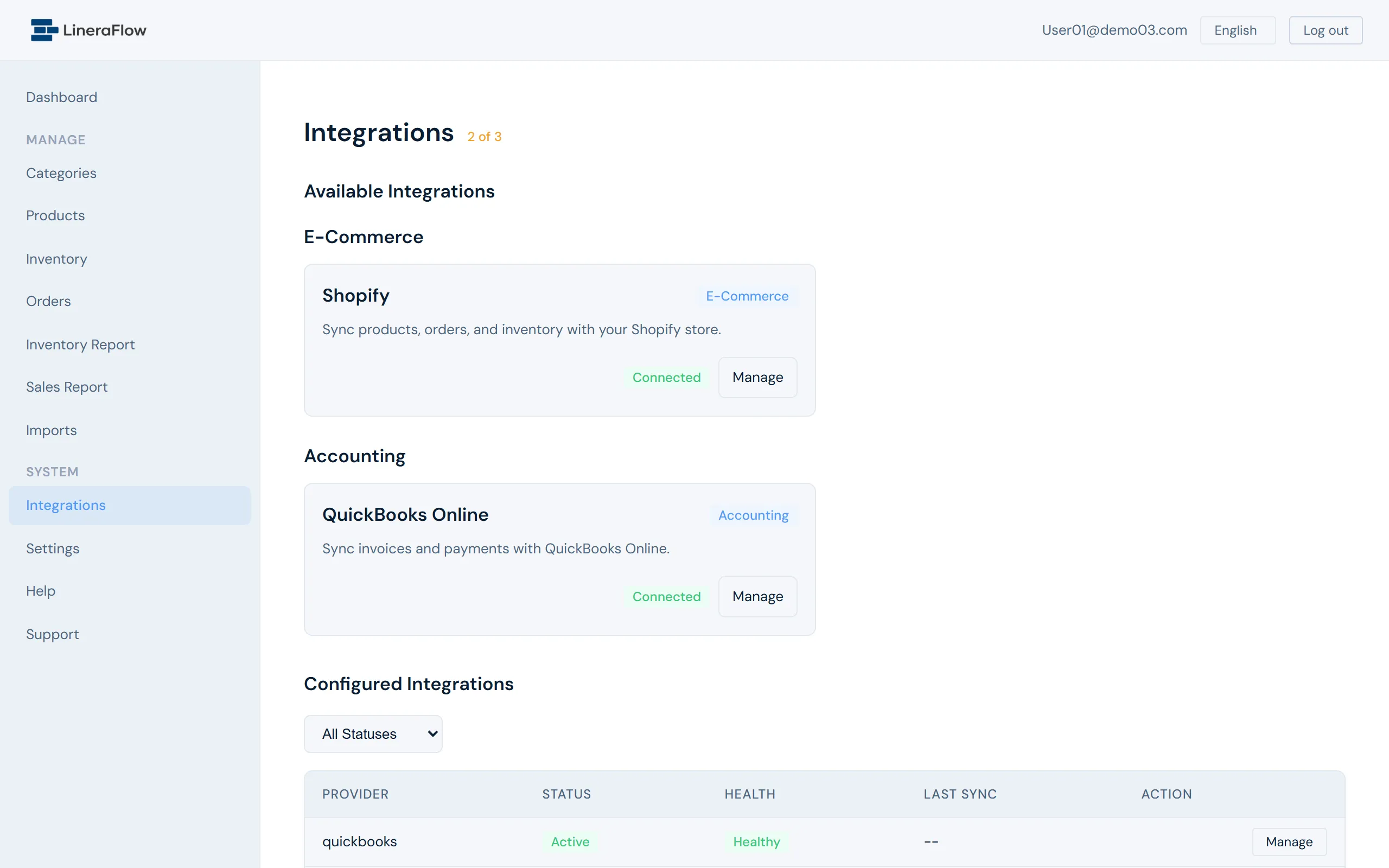Click the PROVIDER column header
This screenshot has height=868, width=1389.
(x=355, y=794)
